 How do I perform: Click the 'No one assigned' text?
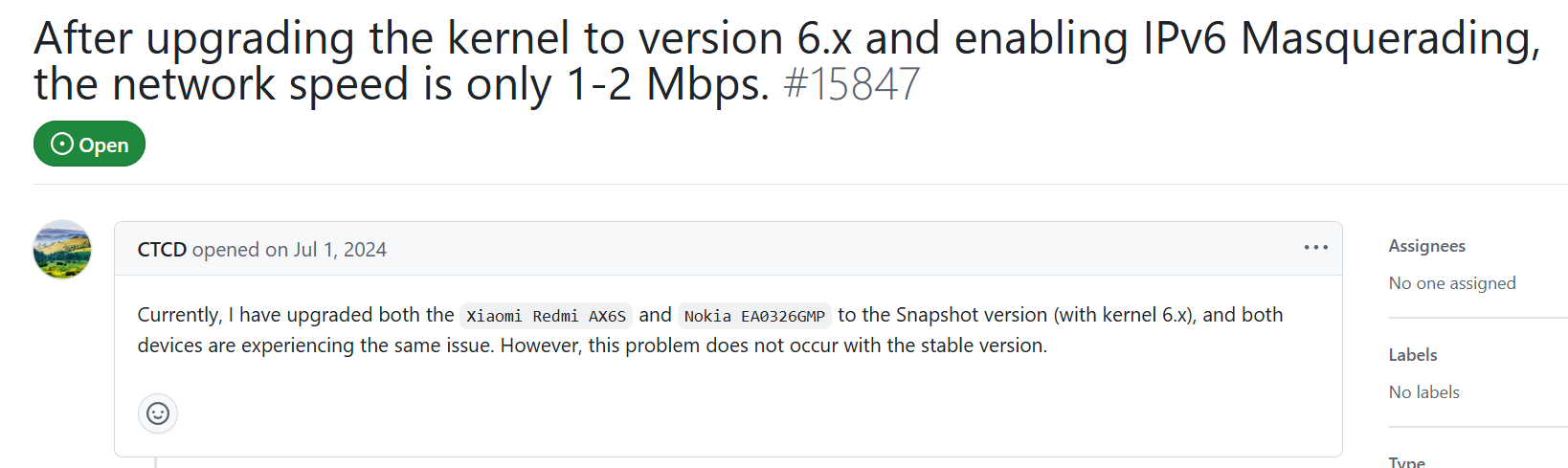[x=1451, y=283]
